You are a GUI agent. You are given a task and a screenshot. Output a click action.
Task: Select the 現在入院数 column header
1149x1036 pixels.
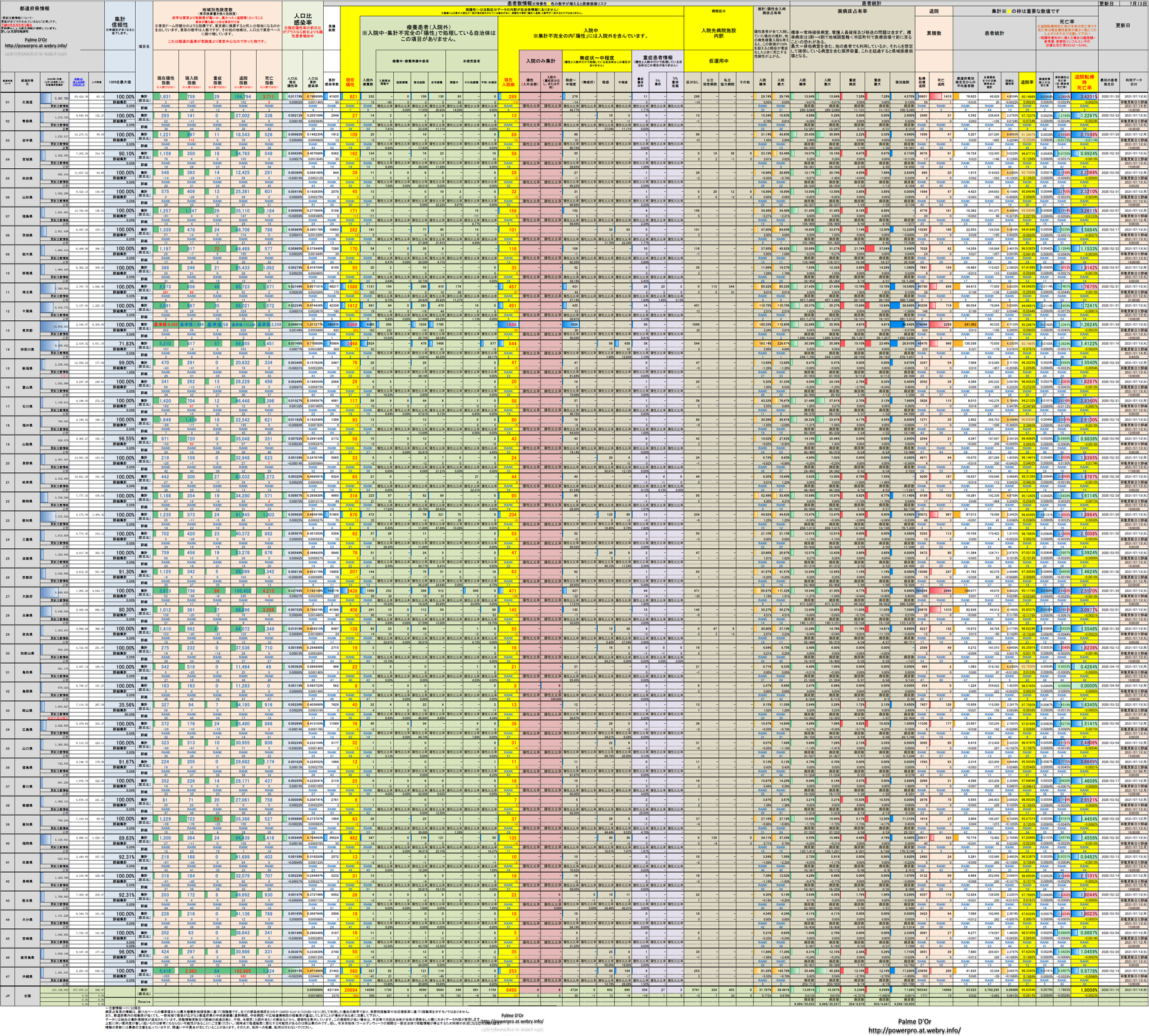(508, 81)
